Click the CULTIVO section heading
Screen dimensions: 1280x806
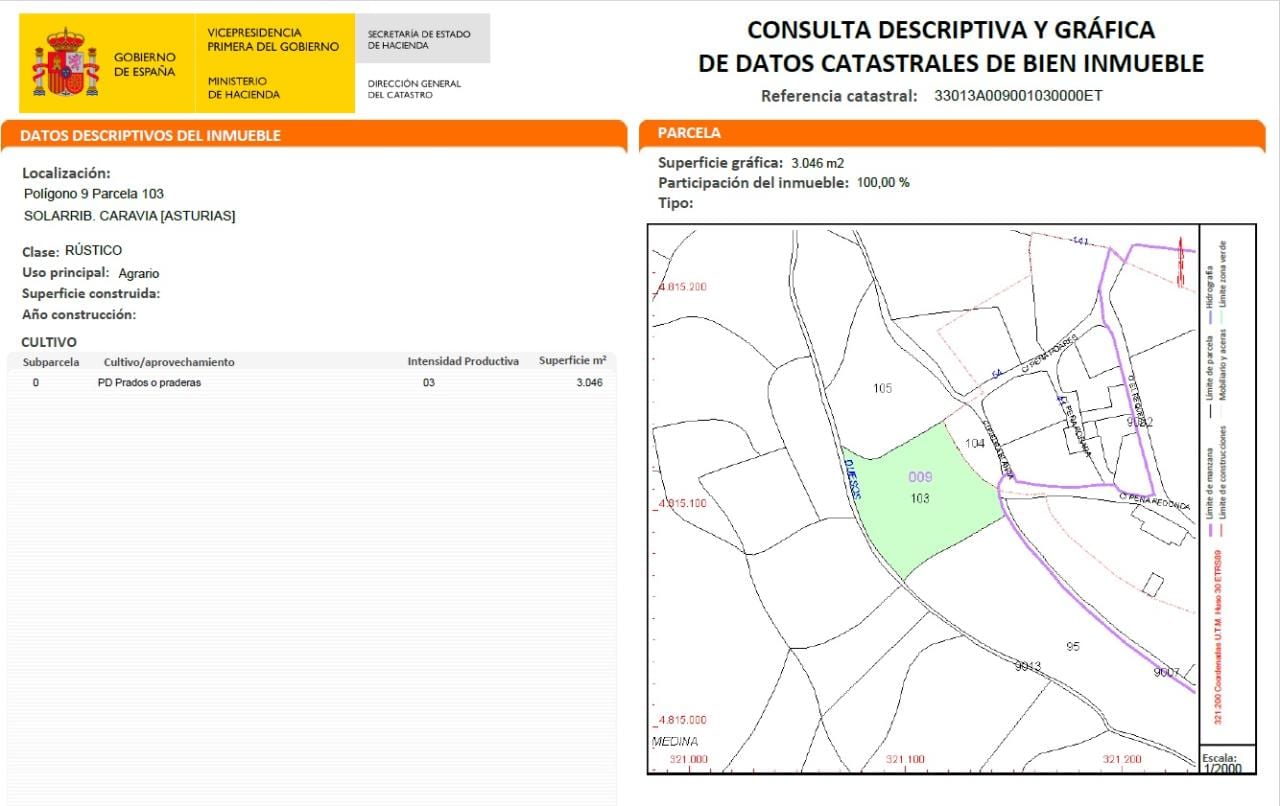coord(49,342)
